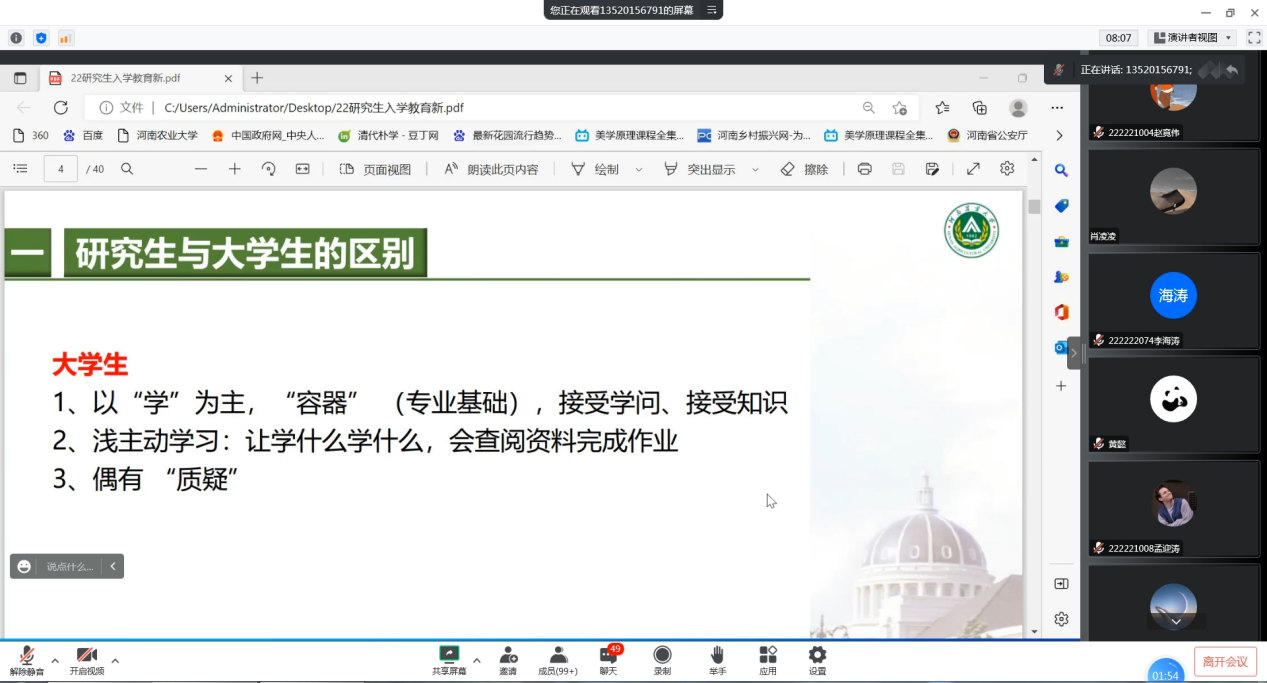The width and height of the screenshot is (1267, 683).
Task: Expand the arrow next to 共享屏幕
Action: click(x=476, y=660)
